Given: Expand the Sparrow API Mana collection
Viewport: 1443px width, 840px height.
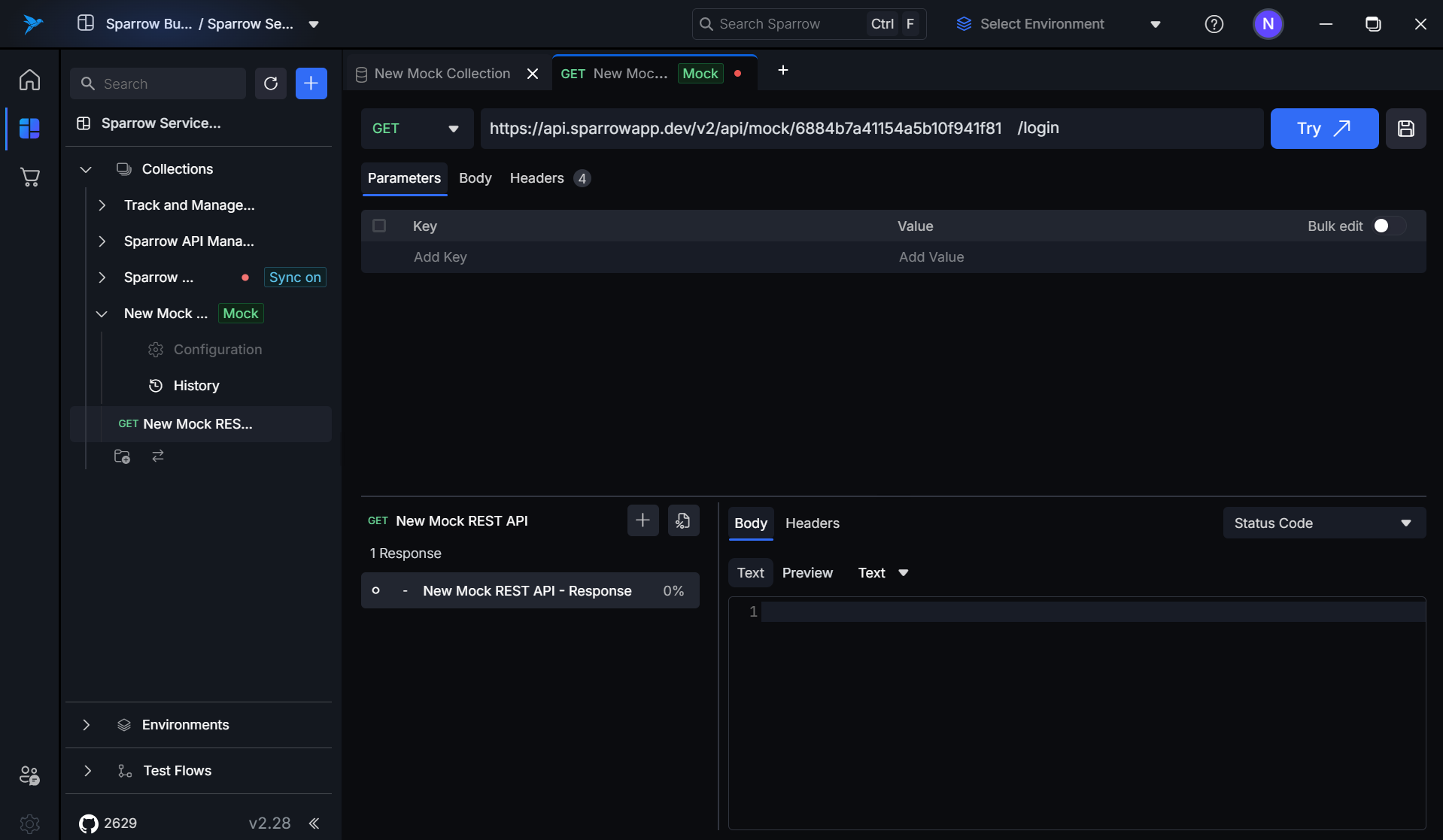Looking at the screenshot, I should [x=102, y=241].
